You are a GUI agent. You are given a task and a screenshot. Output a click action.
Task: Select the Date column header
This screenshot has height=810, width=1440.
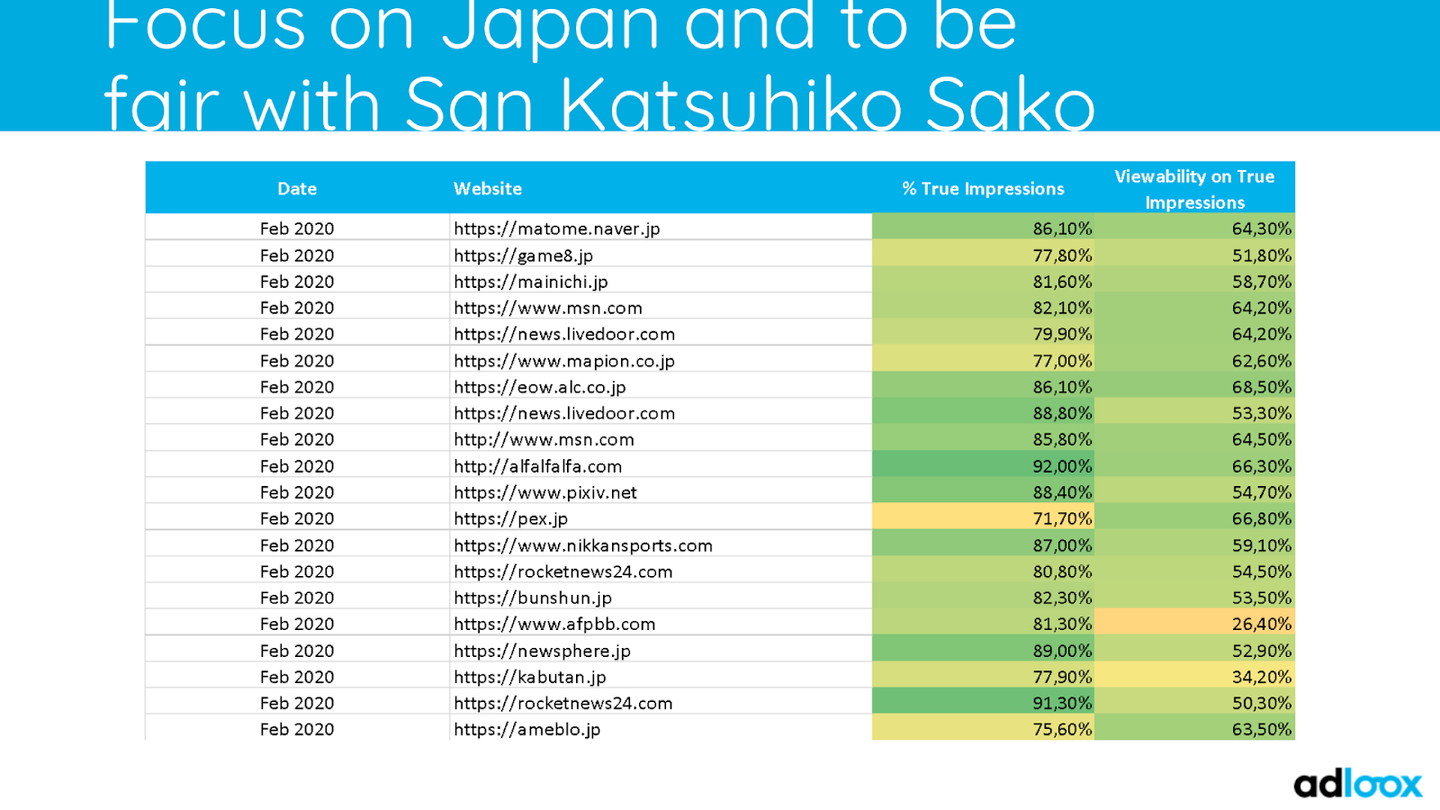pyautogui.click(x=297, y=188)
